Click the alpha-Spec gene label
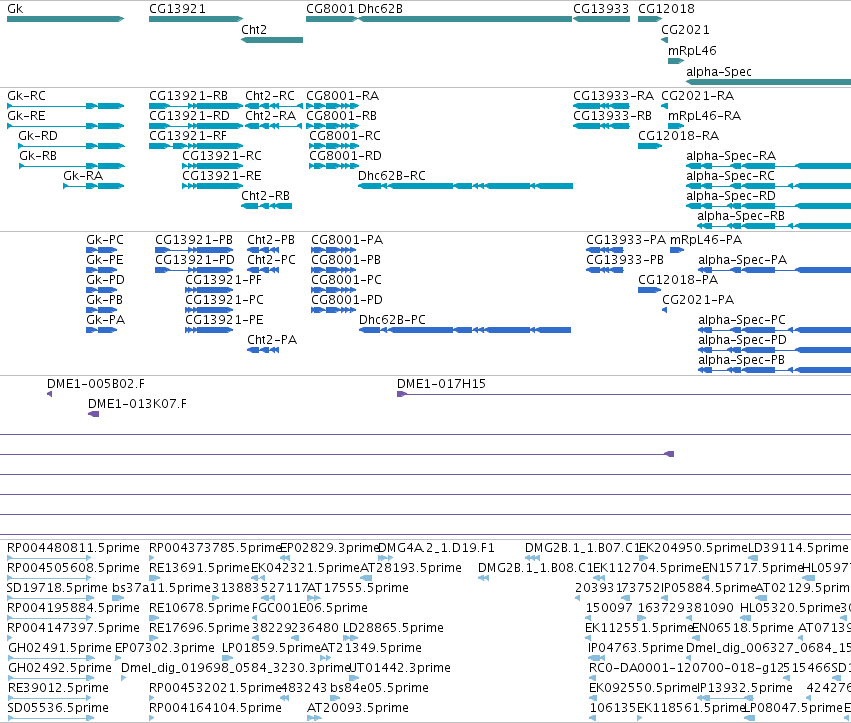The image size is (851, 723). pos(719,72)
